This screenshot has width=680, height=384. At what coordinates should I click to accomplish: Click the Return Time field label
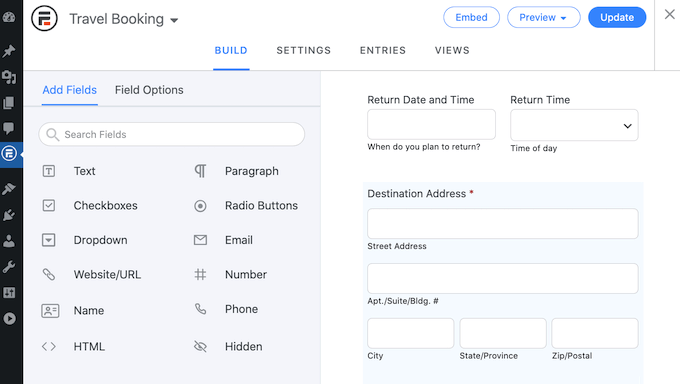click(x=540, y=100)
